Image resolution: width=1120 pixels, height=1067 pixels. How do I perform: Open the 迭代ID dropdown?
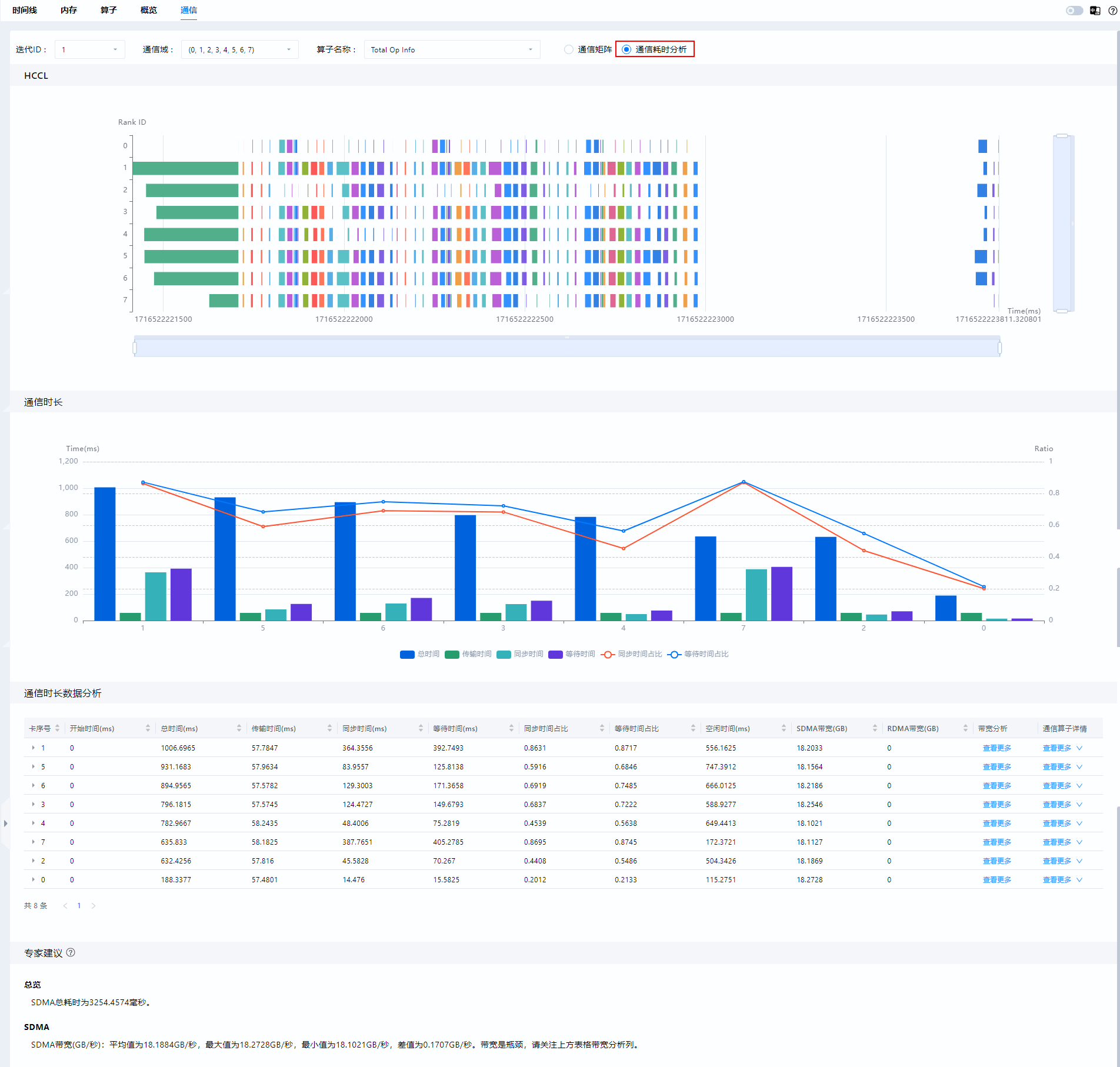coord(90,49)
